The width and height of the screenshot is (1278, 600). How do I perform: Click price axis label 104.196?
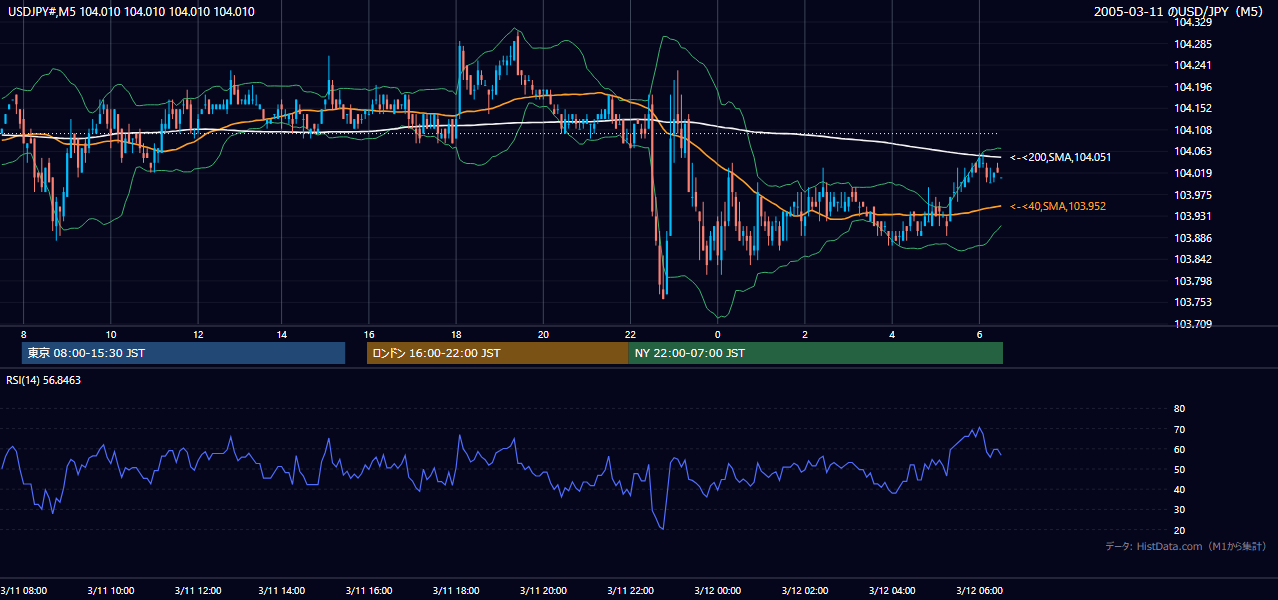[1193, 87]
